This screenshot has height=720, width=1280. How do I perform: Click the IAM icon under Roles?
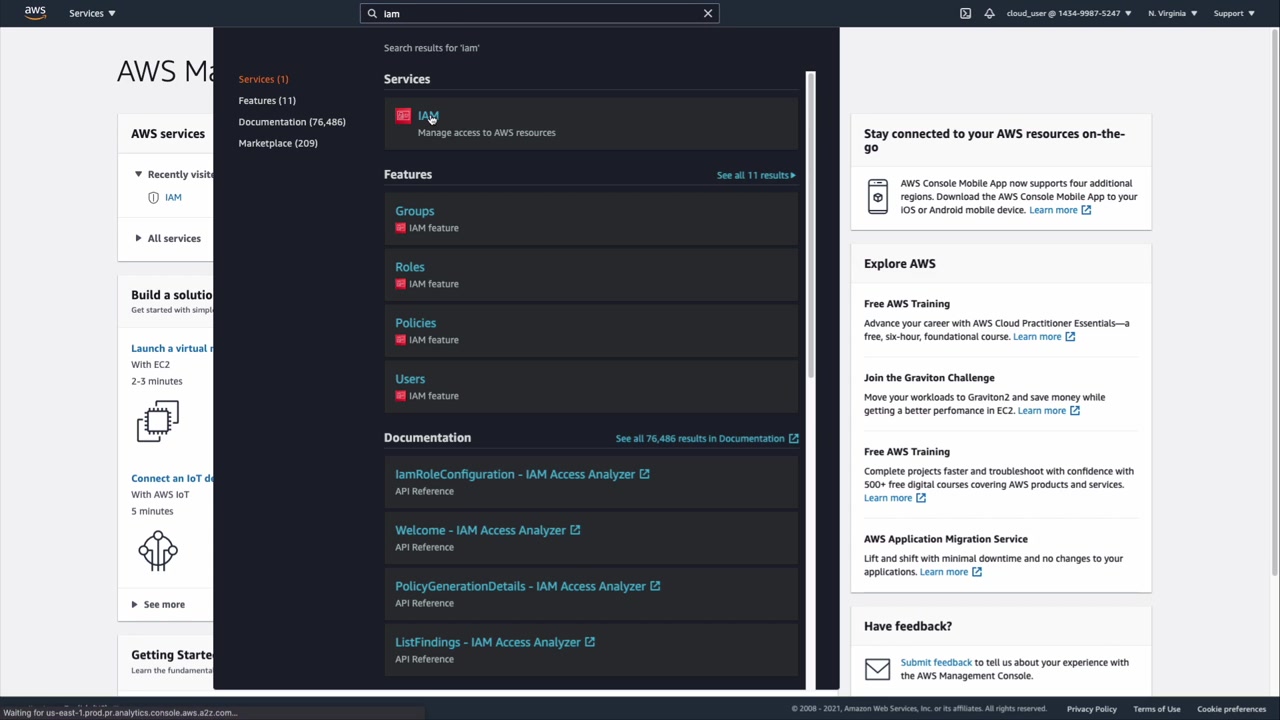[400, 284]
